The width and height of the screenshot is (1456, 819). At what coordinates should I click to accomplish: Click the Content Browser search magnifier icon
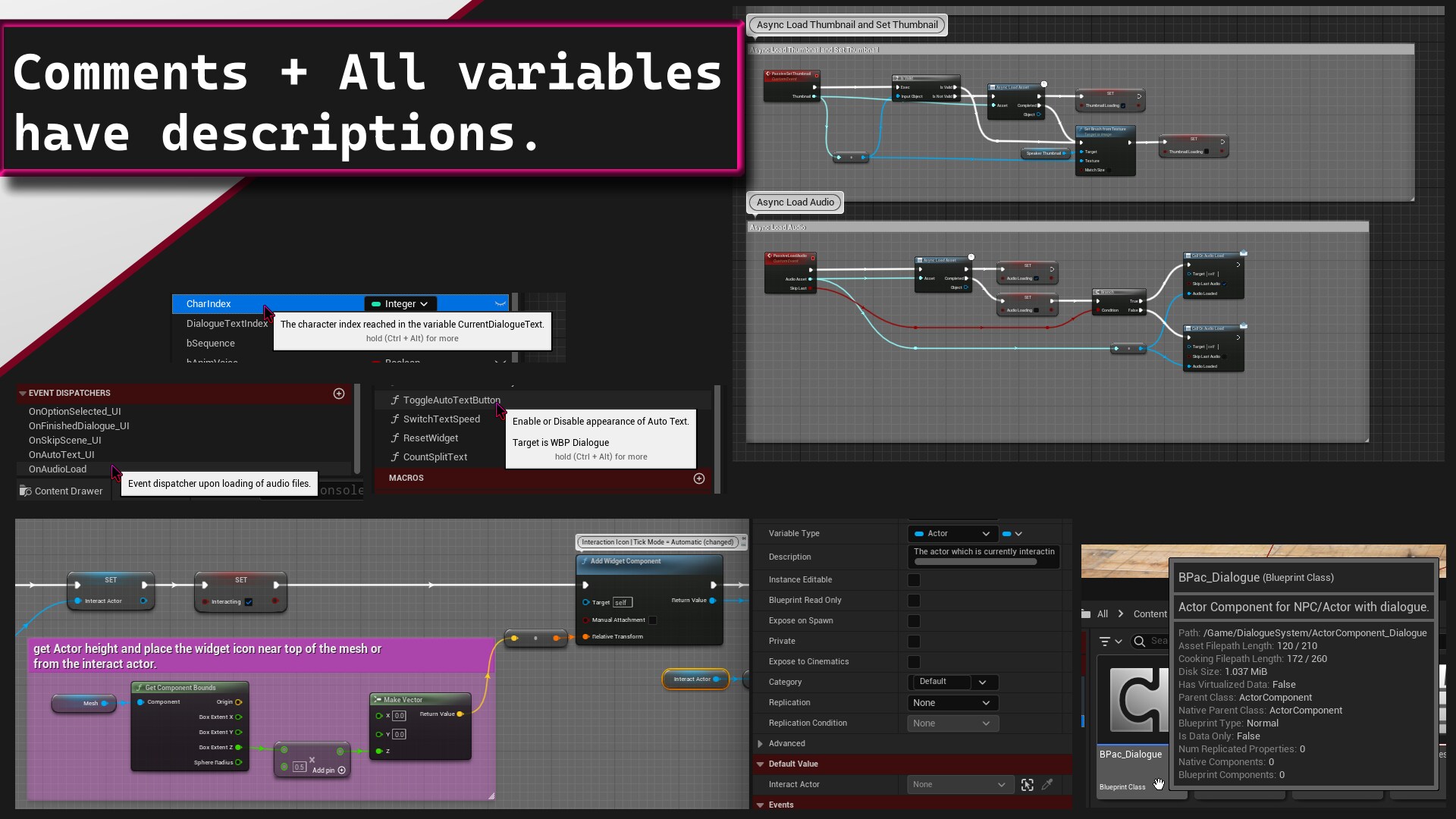(x=1139, y=641)
